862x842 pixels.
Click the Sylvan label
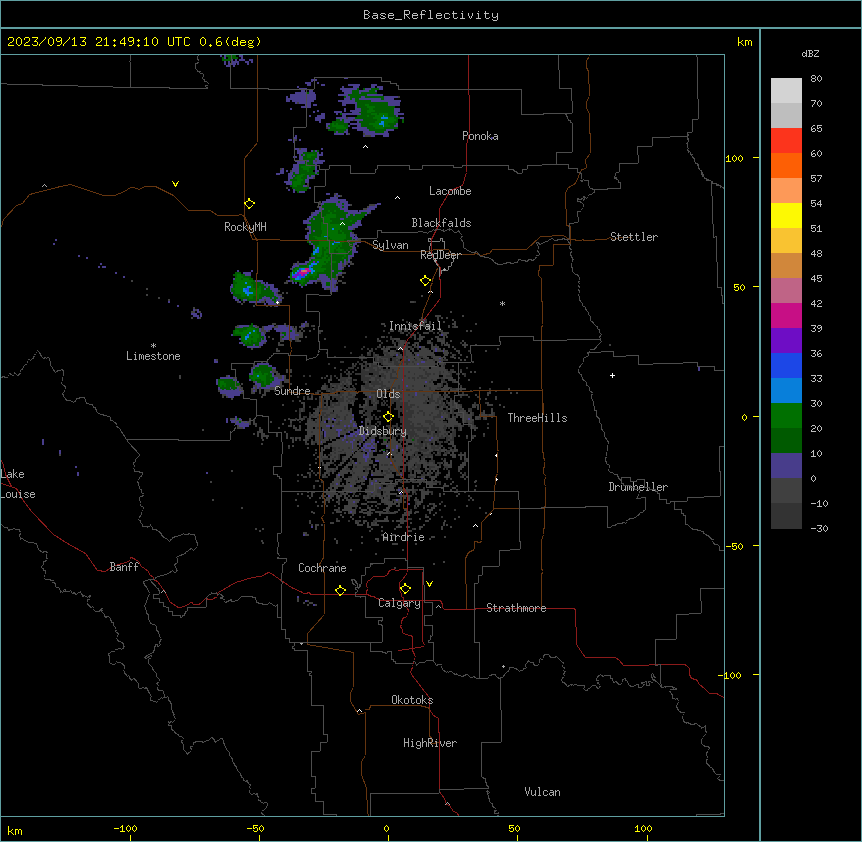[x=390, y=245]
